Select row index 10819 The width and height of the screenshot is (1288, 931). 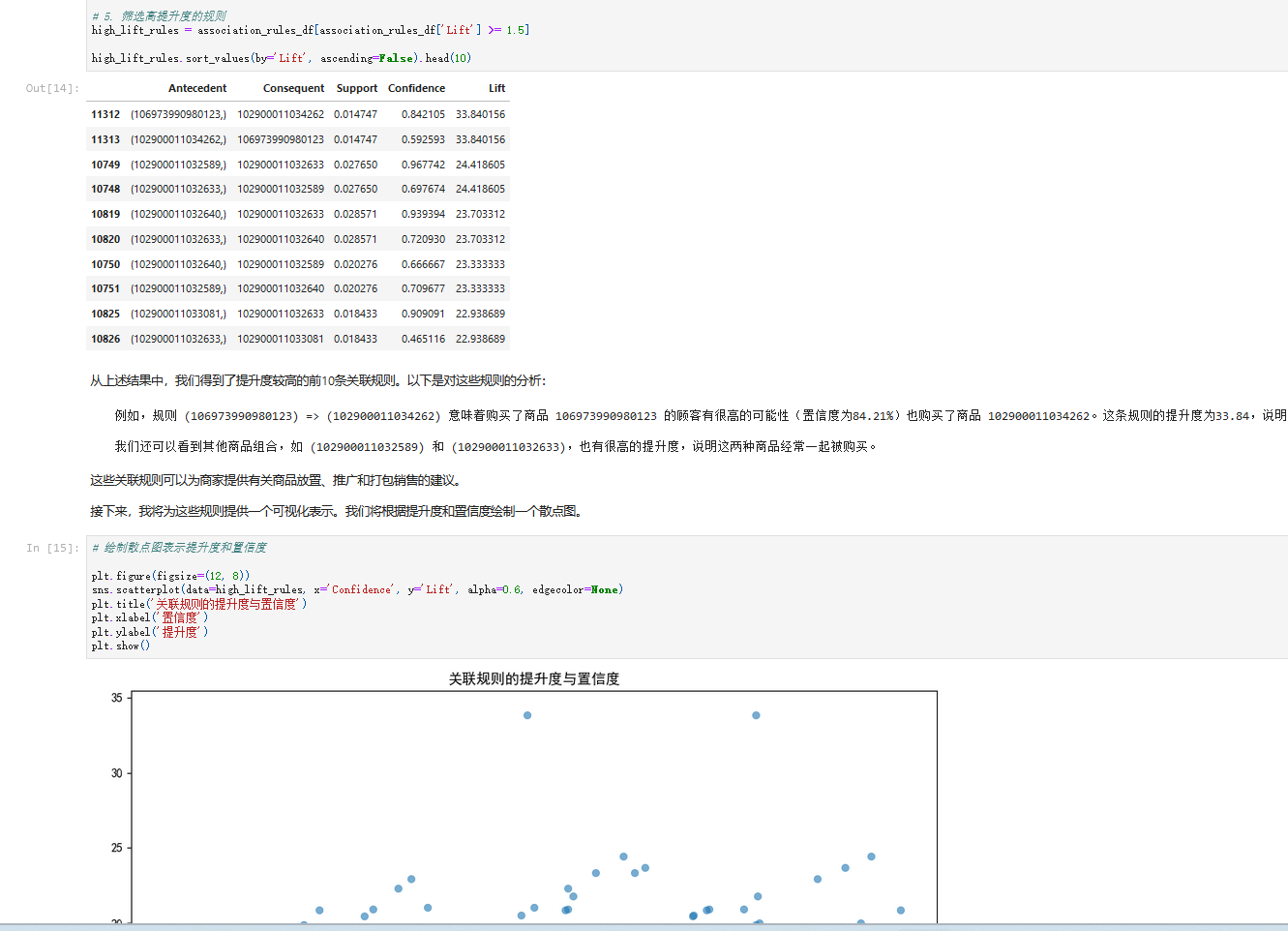pyautogui.click(x=105, y=214)
